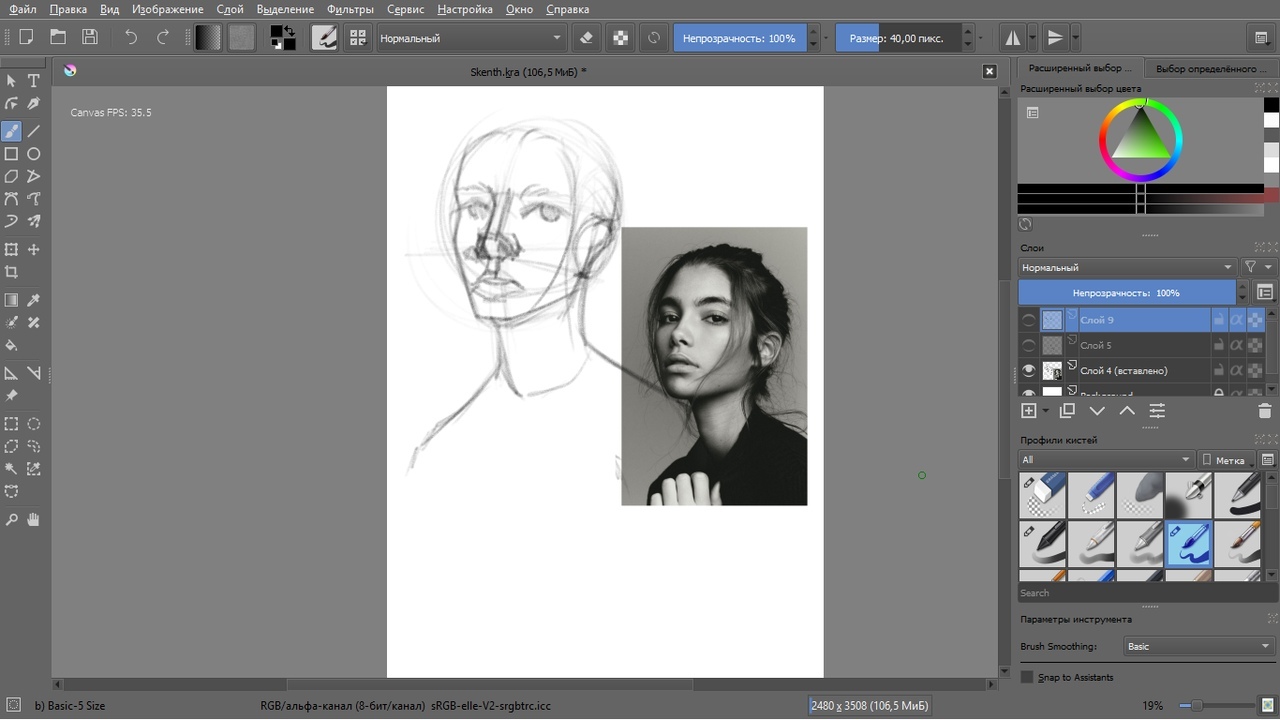Select the Rectangle shape tool
The height and width of the screenshot is (720, 1280).
pos(11,154)
